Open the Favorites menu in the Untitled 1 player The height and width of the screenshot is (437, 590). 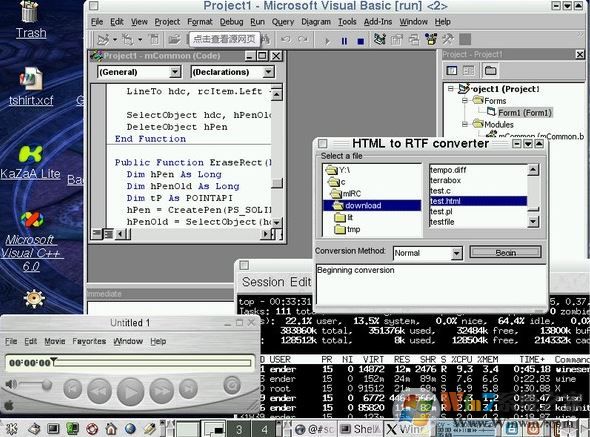(x=89, y=341)
